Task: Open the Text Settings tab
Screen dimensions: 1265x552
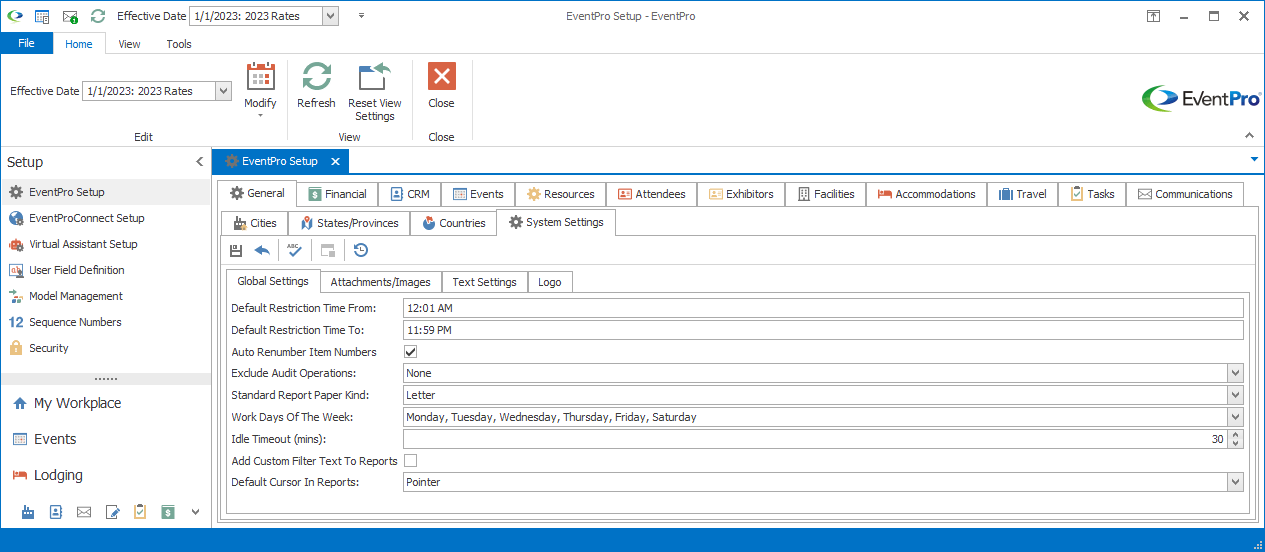Action: click(484, 282)
